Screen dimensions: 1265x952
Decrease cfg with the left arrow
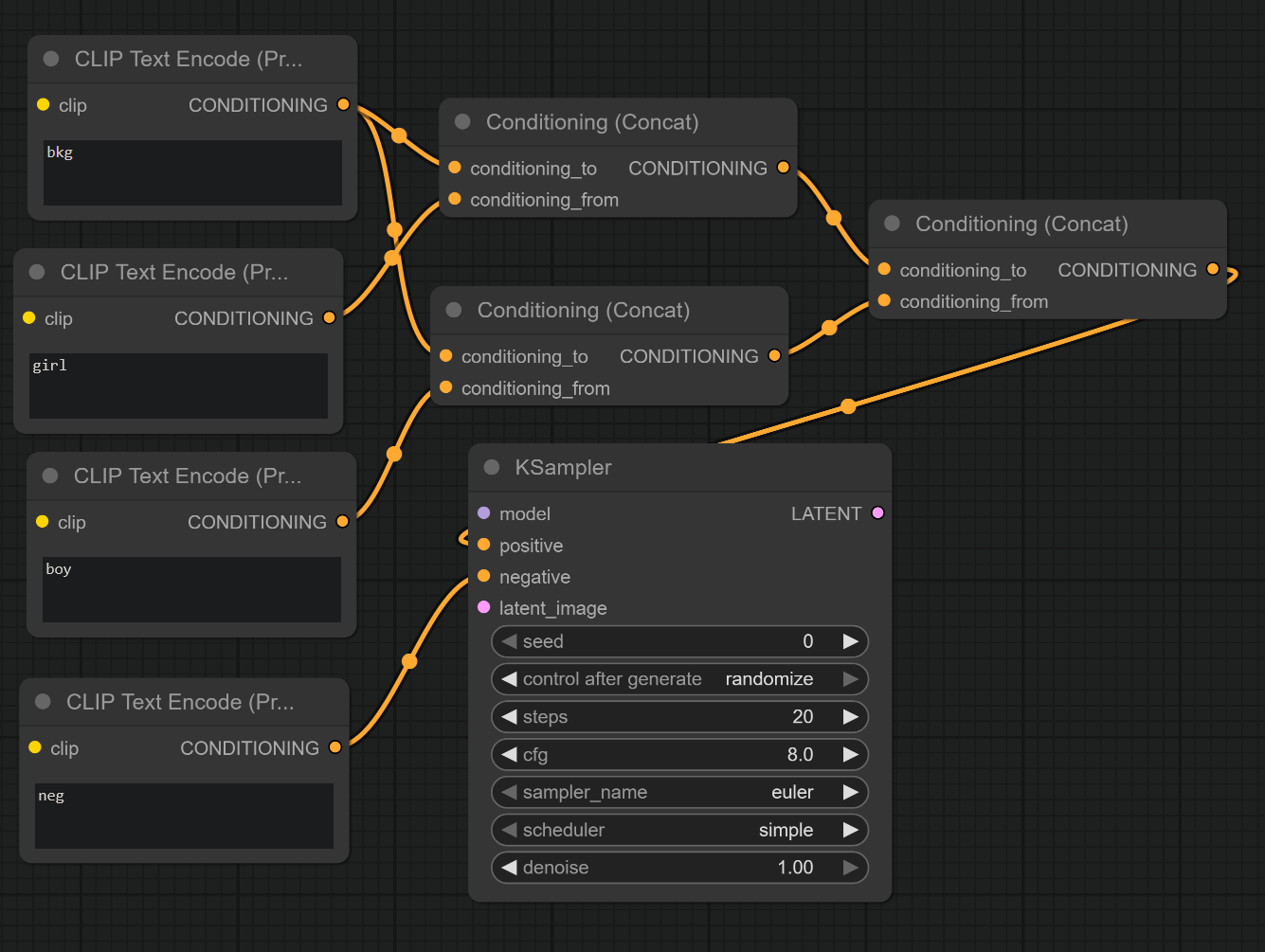point(510,755)
